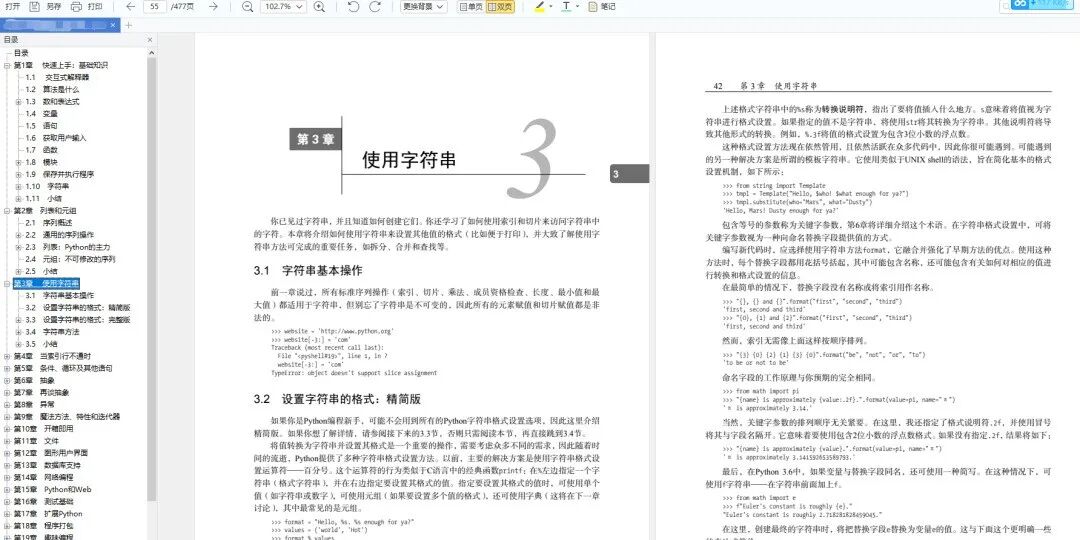The width and height of the screenshot is (1080, 540).
Task: Open 第5章 条件、循环及其他语句
Action: [63, 368]
